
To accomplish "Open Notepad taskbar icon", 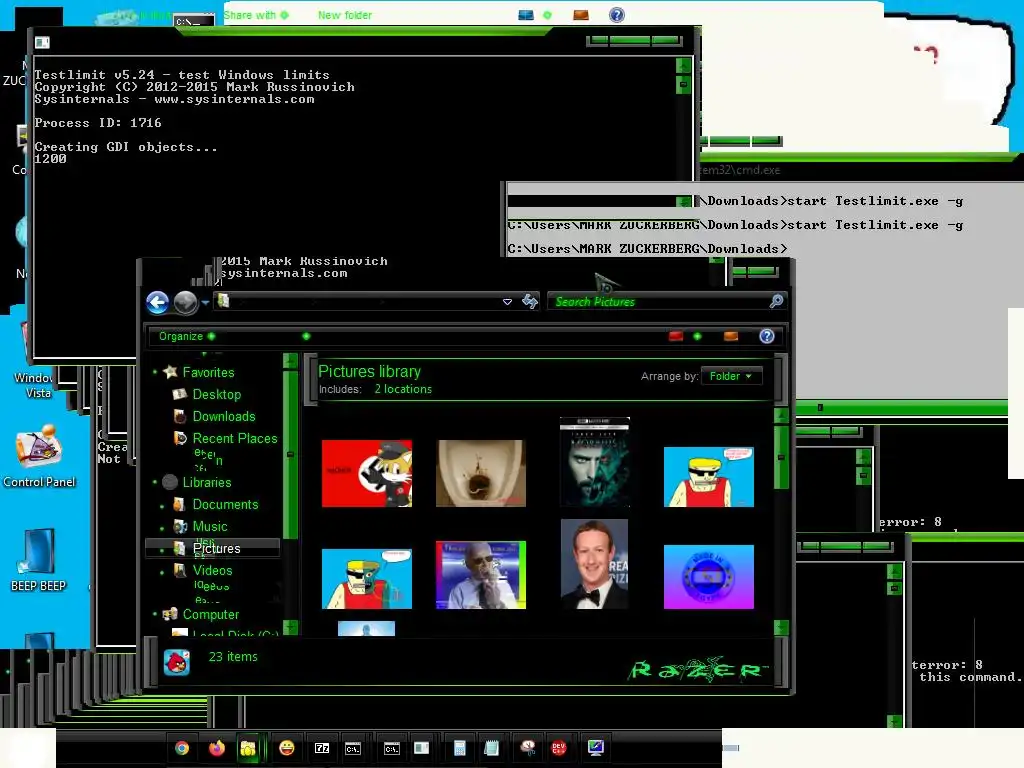I will [x=491, y=748].
